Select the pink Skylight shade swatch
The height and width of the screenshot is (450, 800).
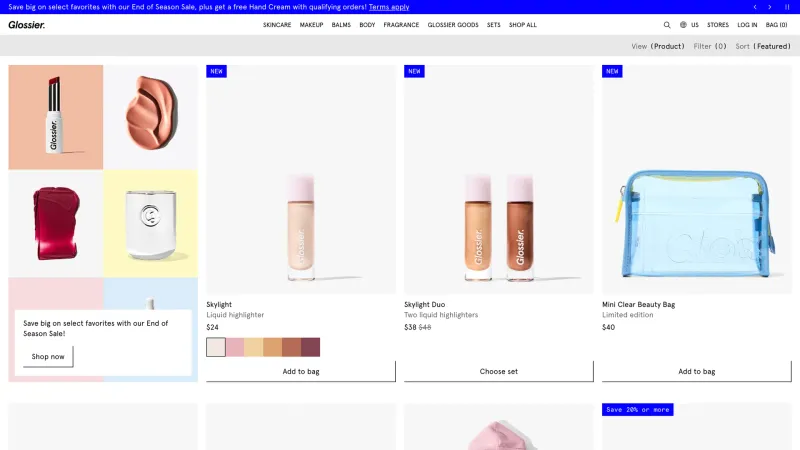point(235,347)
